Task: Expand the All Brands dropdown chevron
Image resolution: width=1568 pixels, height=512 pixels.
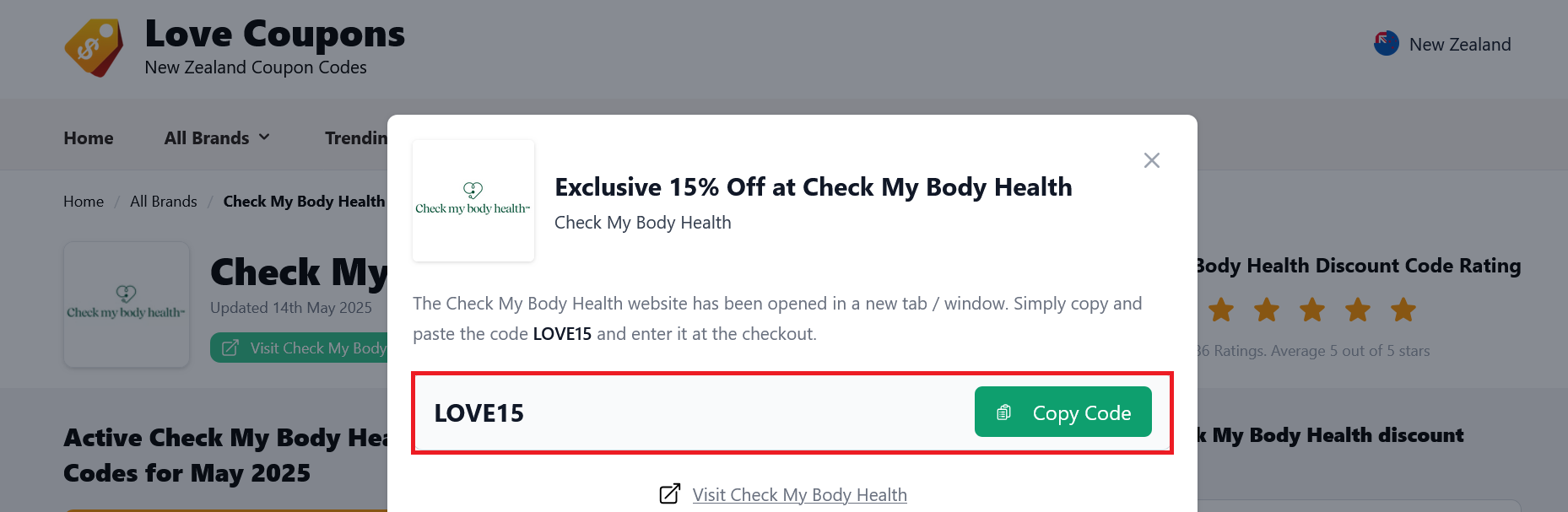Action: (264, 137)
